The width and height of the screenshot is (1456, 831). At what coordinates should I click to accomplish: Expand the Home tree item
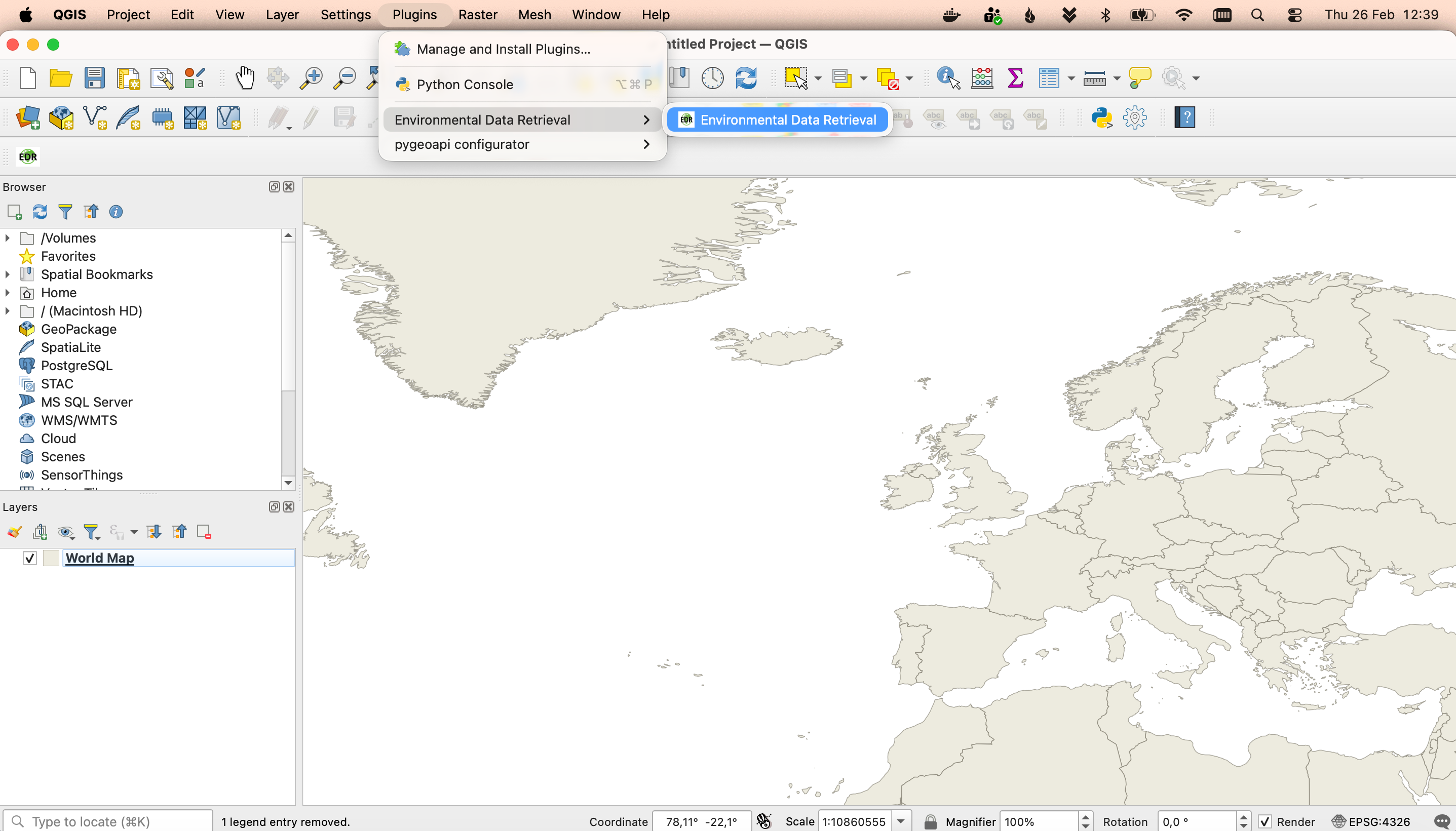tap(8, 293)
